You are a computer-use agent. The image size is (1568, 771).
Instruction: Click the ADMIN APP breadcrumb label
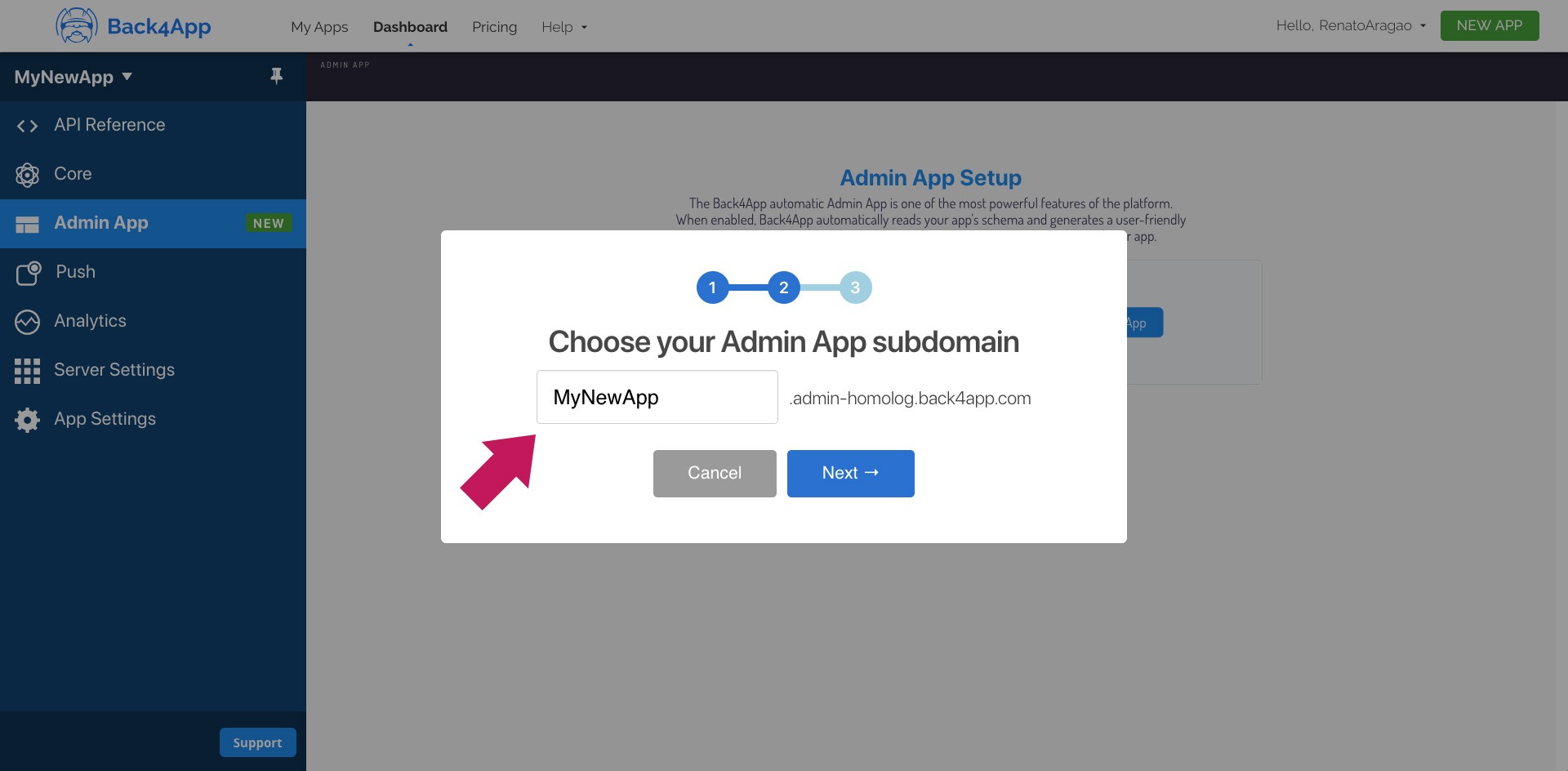coord(345,65)
